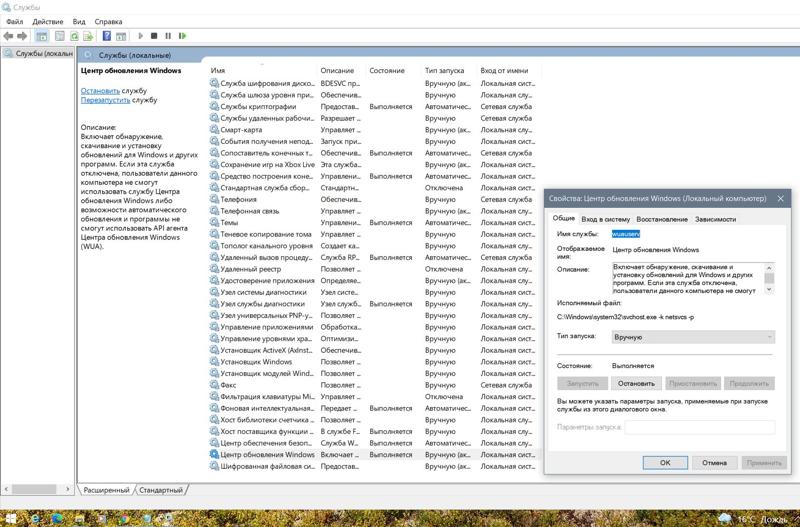Switch to the Зависимости tab
This screenshot has height=527, width=800.
point(715,219)
